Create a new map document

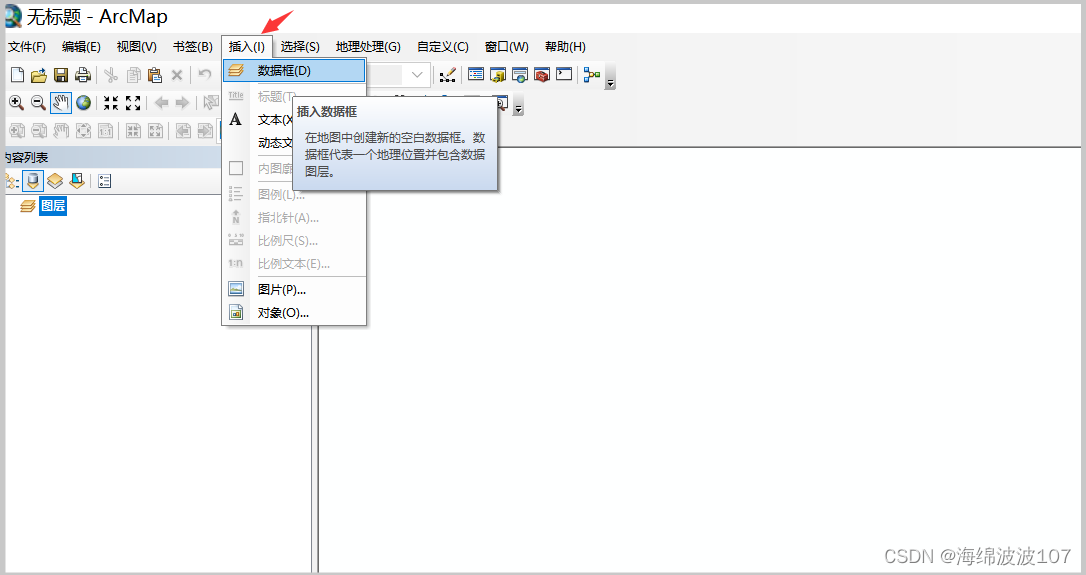18,75
